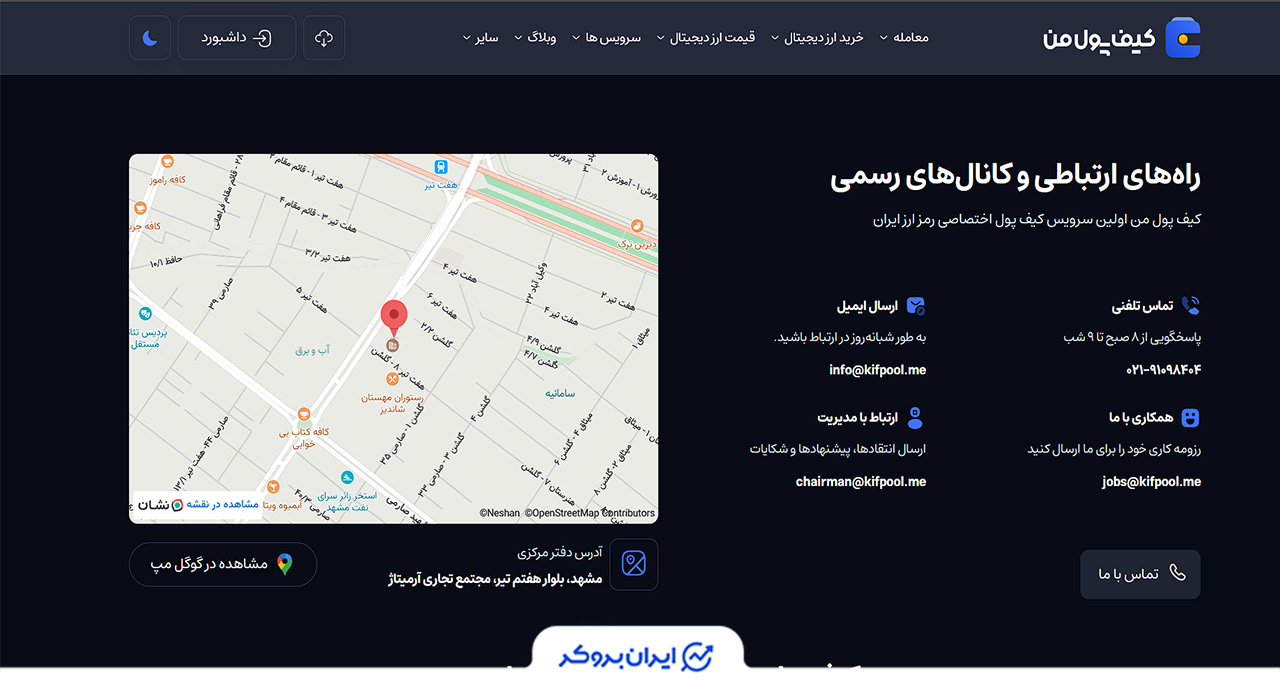This screenshot has height=692, width=1280.
Task: Click the jobs@kifpool.me email address
Action: [x=1151, y=482]
